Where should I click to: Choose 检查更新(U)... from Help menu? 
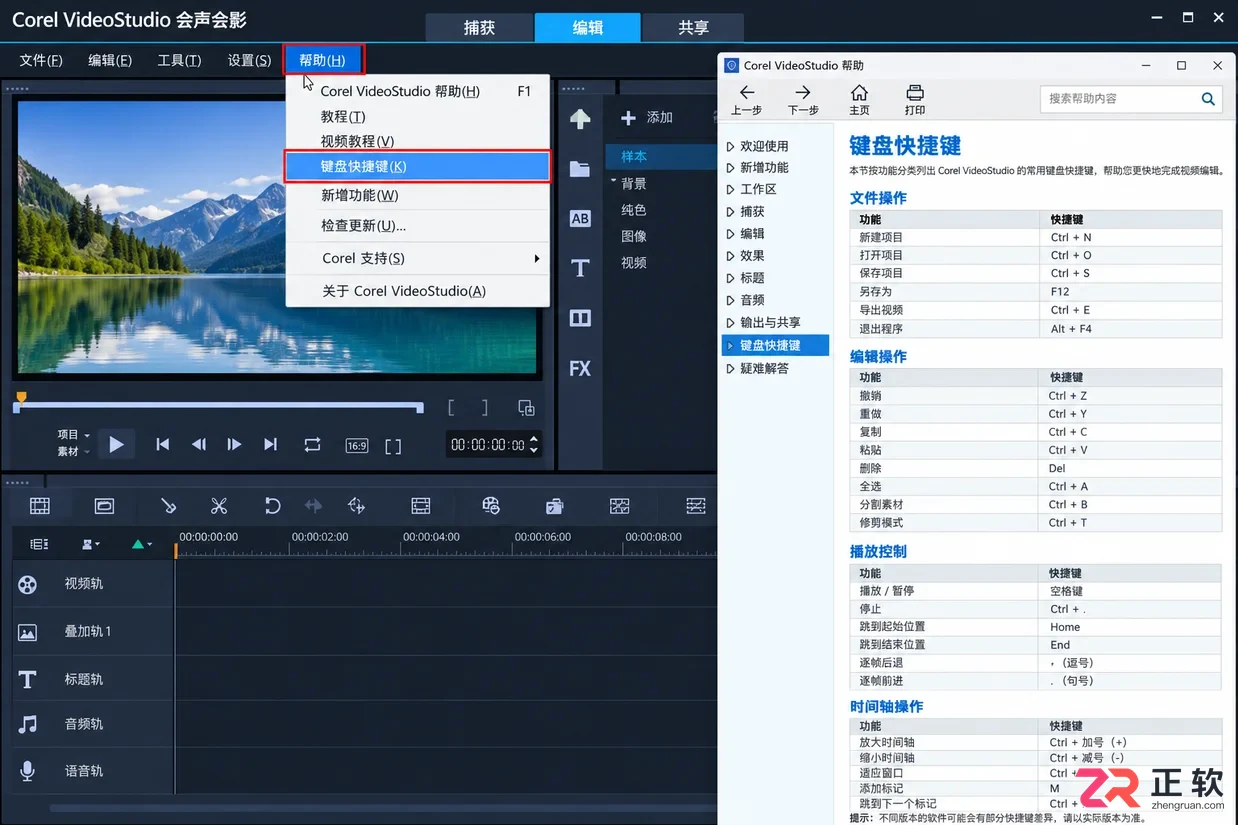pos(418,225)
